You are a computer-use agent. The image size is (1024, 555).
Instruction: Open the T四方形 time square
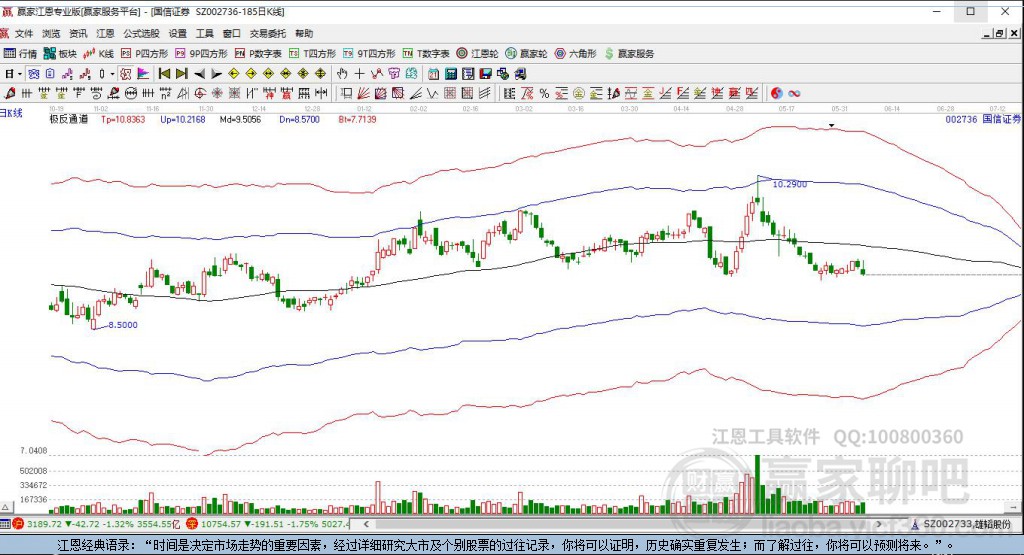point(312,54)
